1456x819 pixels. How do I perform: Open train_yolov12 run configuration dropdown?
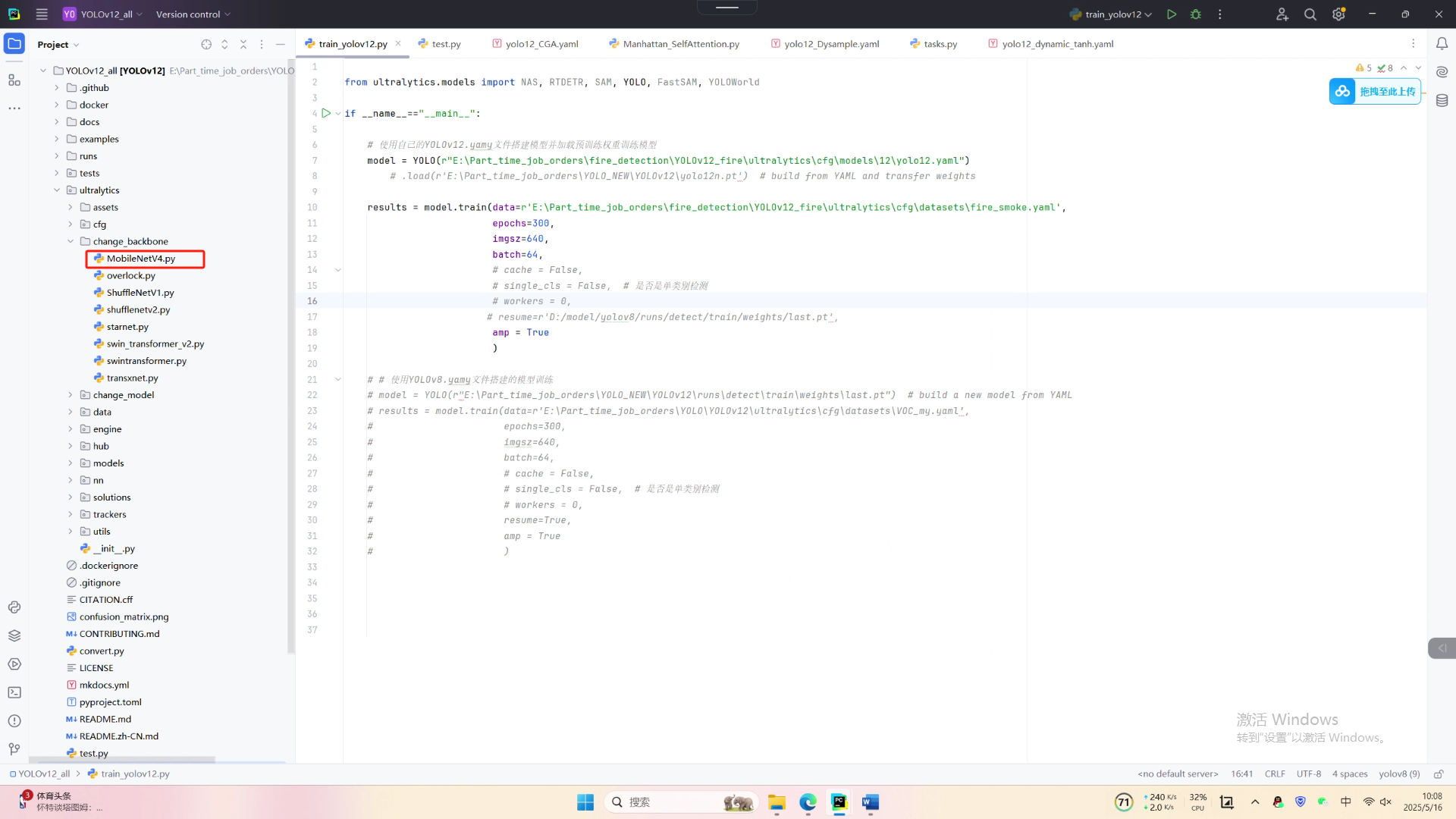click(1111, 14)
